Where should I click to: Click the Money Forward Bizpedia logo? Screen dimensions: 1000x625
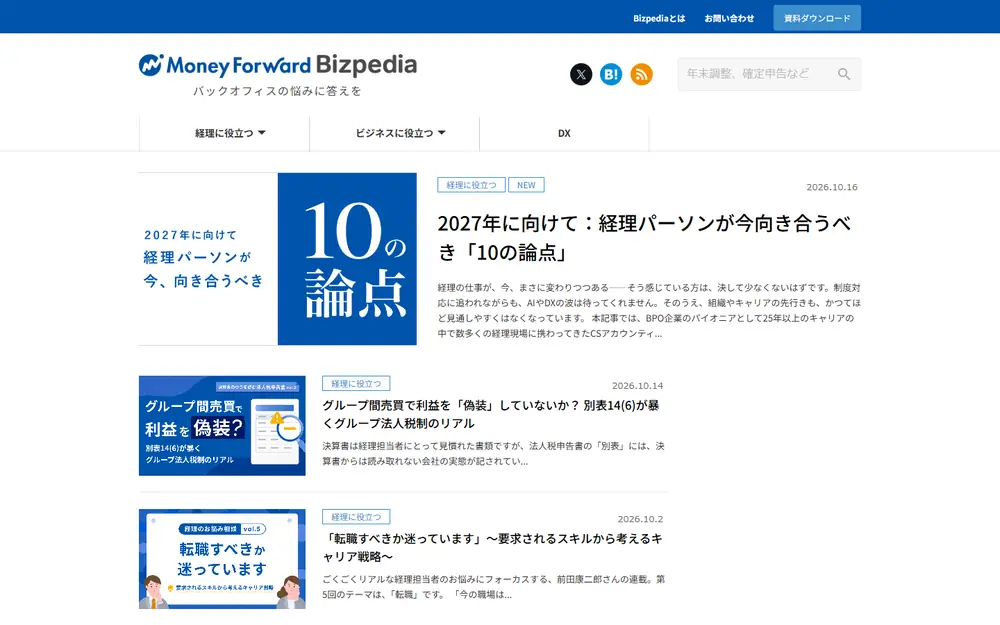point(278,65)
